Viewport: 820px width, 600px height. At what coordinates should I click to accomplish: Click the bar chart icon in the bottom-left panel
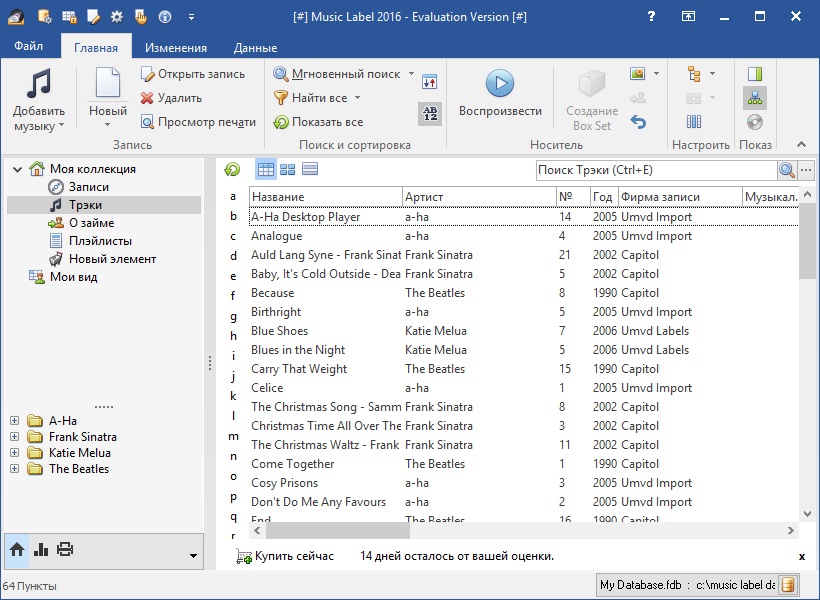tap(41, 549)
